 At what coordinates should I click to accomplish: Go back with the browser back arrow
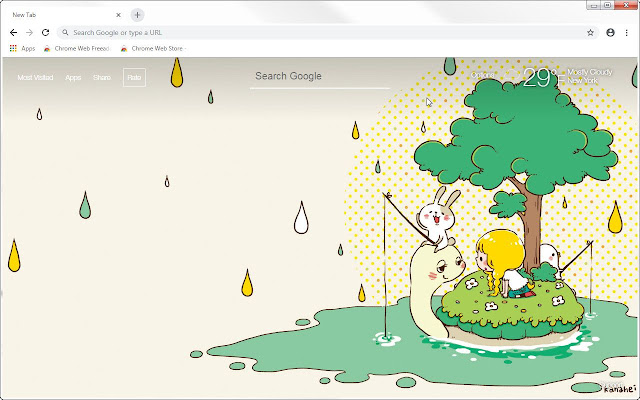(x=13, y=33)
